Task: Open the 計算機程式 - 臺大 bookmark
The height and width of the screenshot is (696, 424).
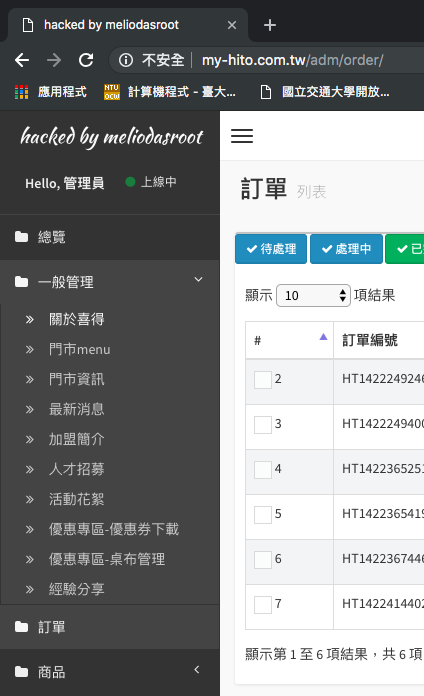Action: (x=170, y=92)
